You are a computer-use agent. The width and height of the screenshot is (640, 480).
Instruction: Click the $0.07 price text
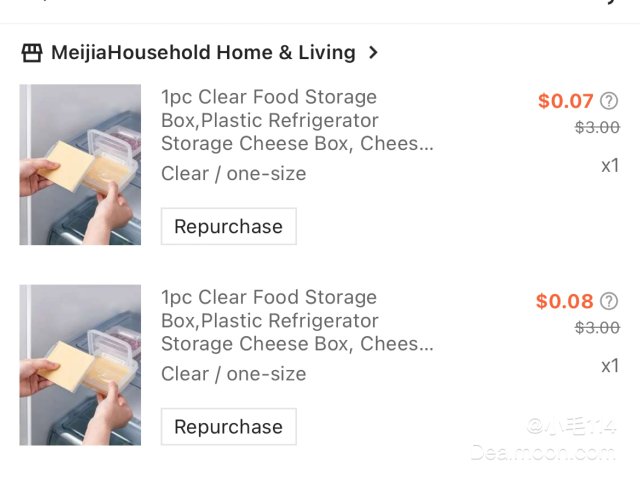pos(565,101)
